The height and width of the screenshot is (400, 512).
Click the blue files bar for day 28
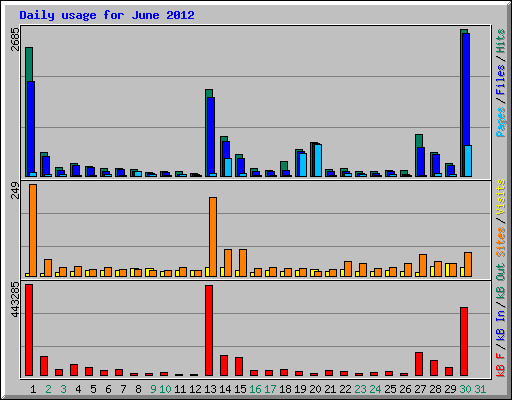(436, 164)
